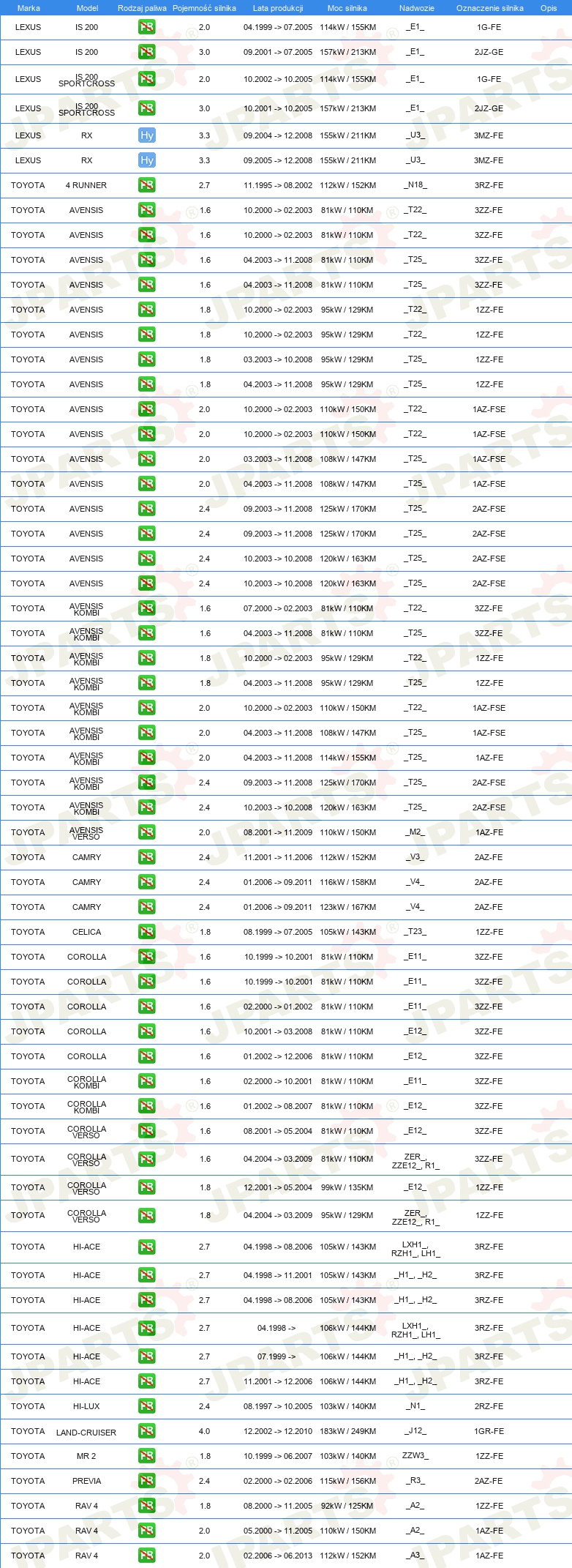Click fuel icon for Hi-Ace 11.2001-12.2006
572x1568 pixels.
click(x=147, y=1381)
